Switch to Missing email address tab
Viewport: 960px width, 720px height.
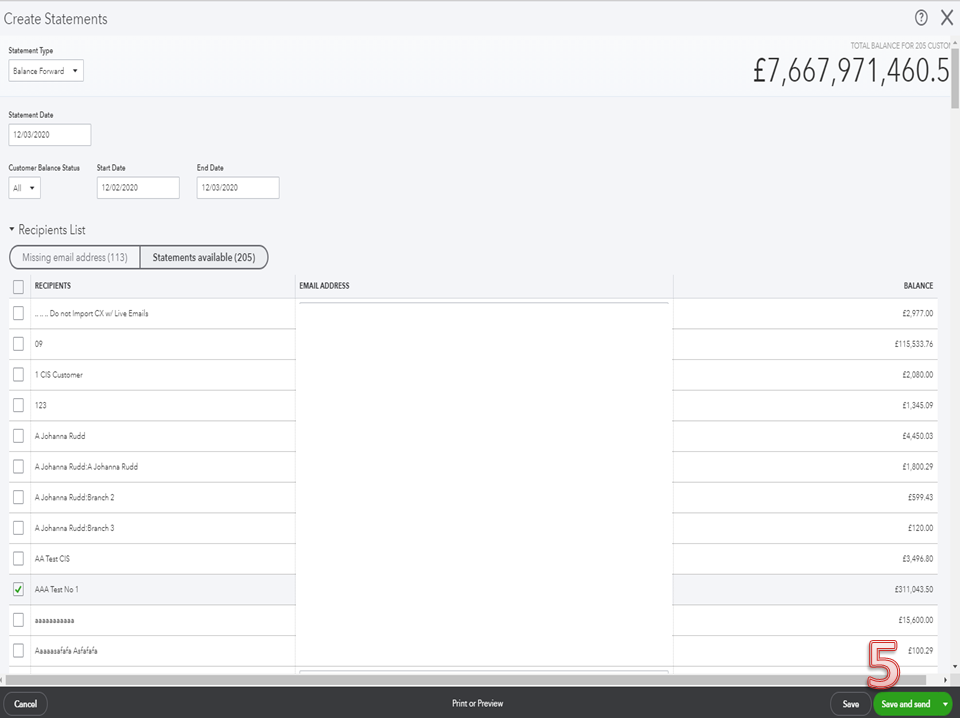click(75, 257)
